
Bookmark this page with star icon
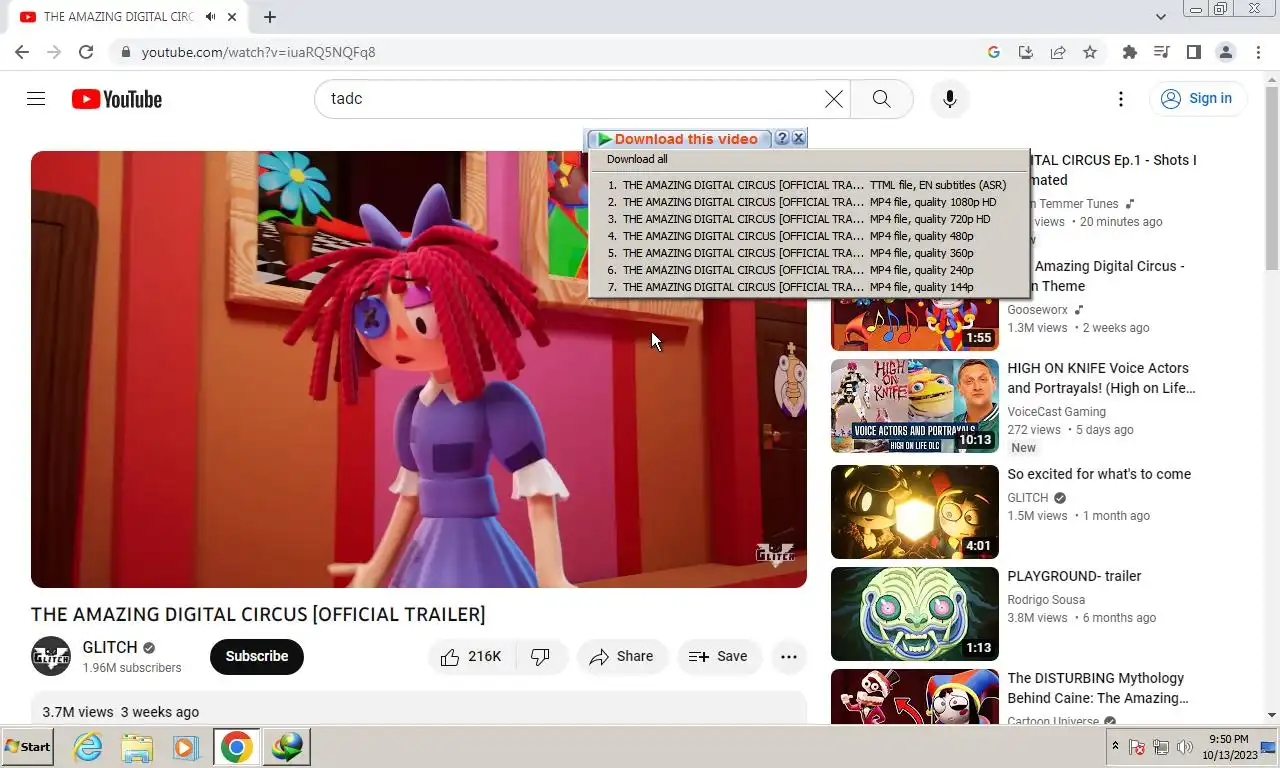[1090, 52]
